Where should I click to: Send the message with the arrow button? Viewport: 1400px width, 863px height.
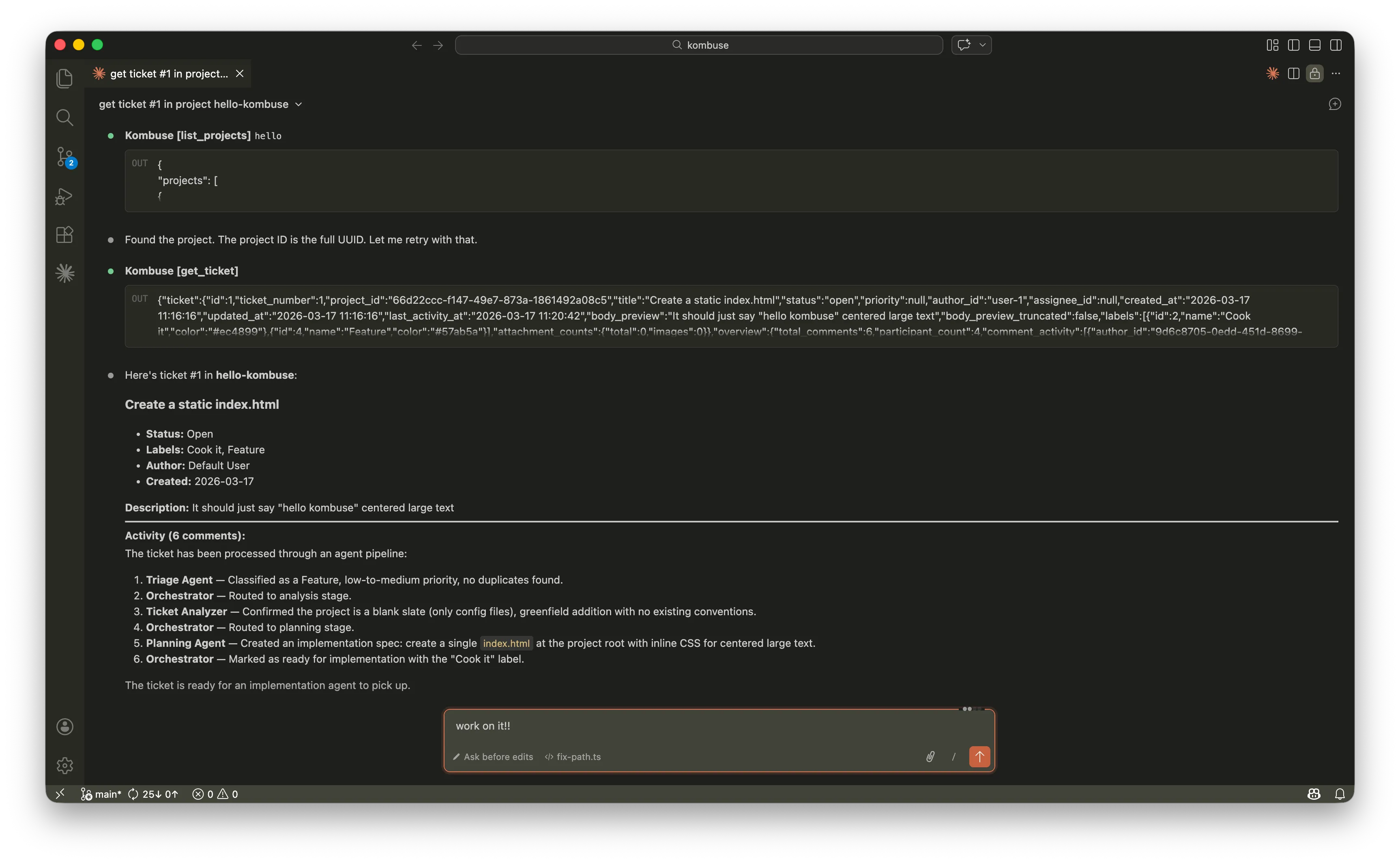pos(979,757)
